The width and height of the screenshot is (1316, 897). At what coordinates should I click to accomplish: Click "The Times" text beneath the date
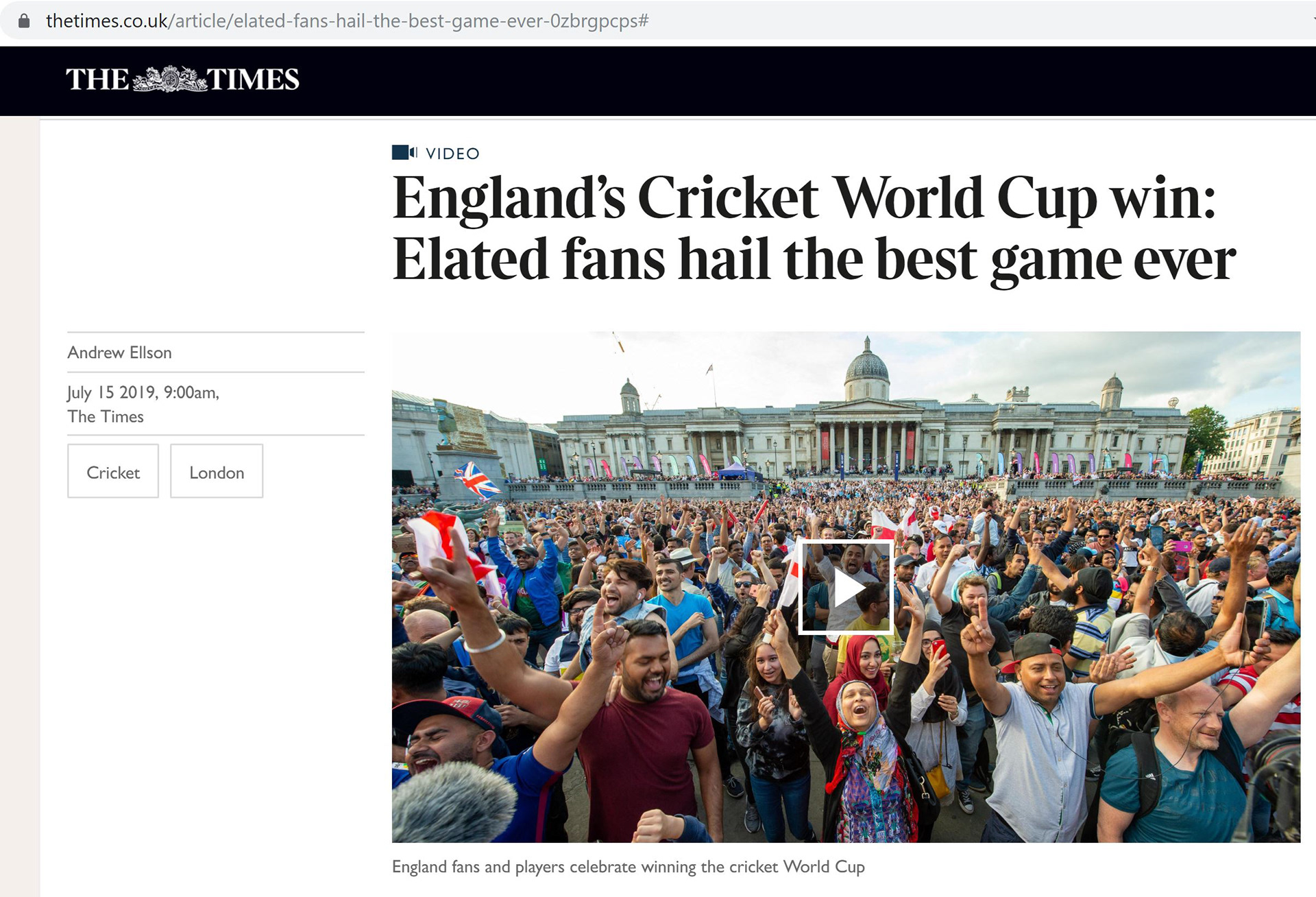[106, 416]
